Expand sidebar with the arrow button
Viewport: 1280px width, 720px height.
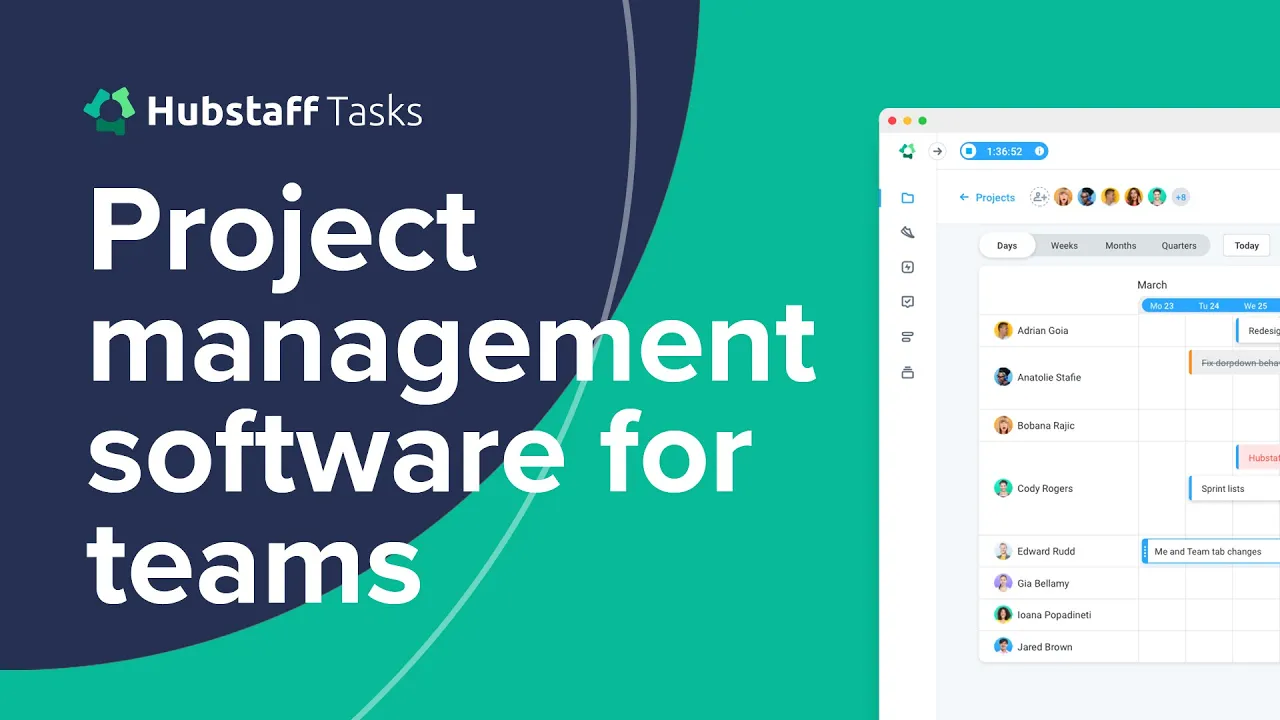[937, 151]
